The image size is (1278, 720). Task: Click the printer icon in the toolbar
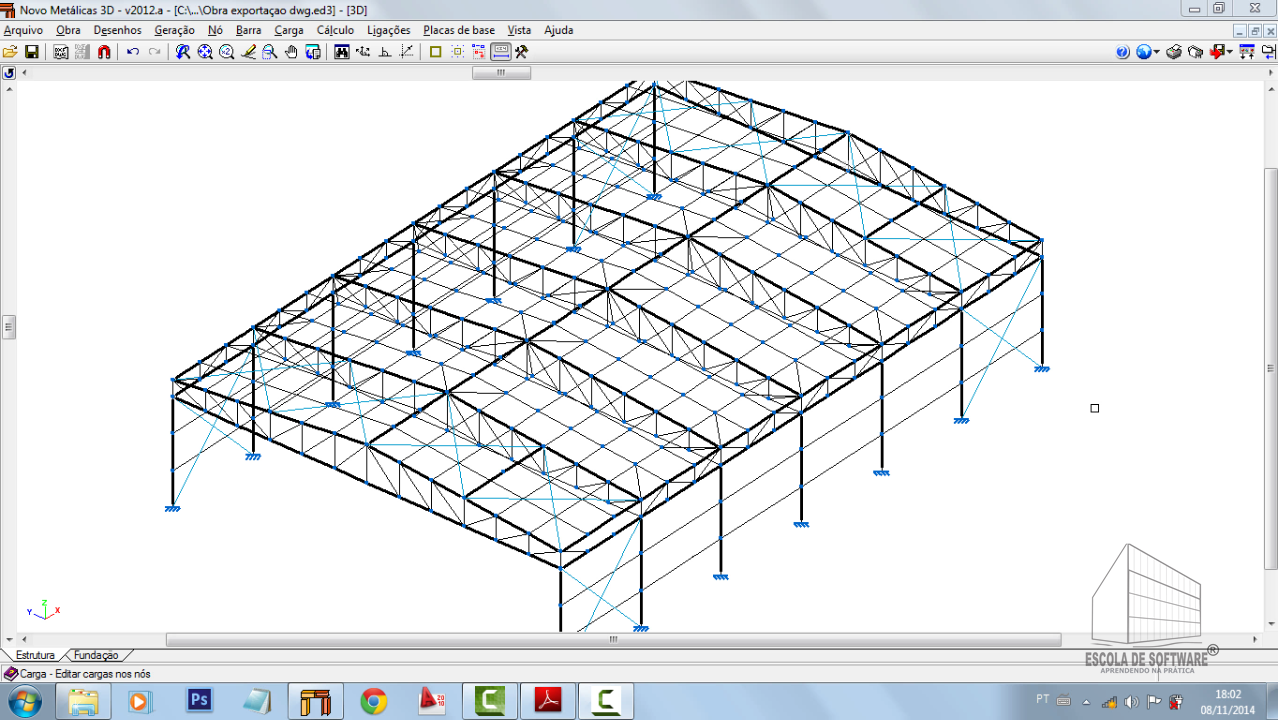click(1174, 52)
